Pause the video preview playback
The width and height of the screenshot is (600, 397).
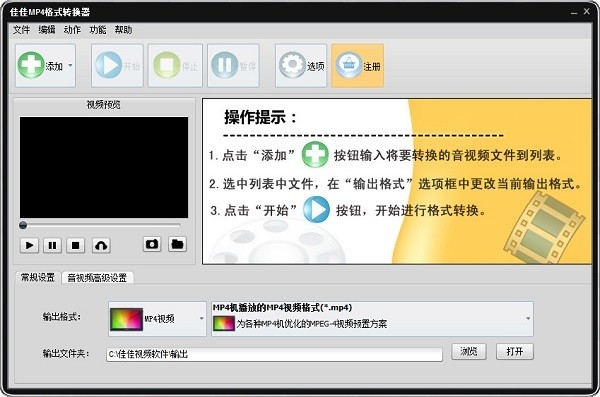[52, 245]
